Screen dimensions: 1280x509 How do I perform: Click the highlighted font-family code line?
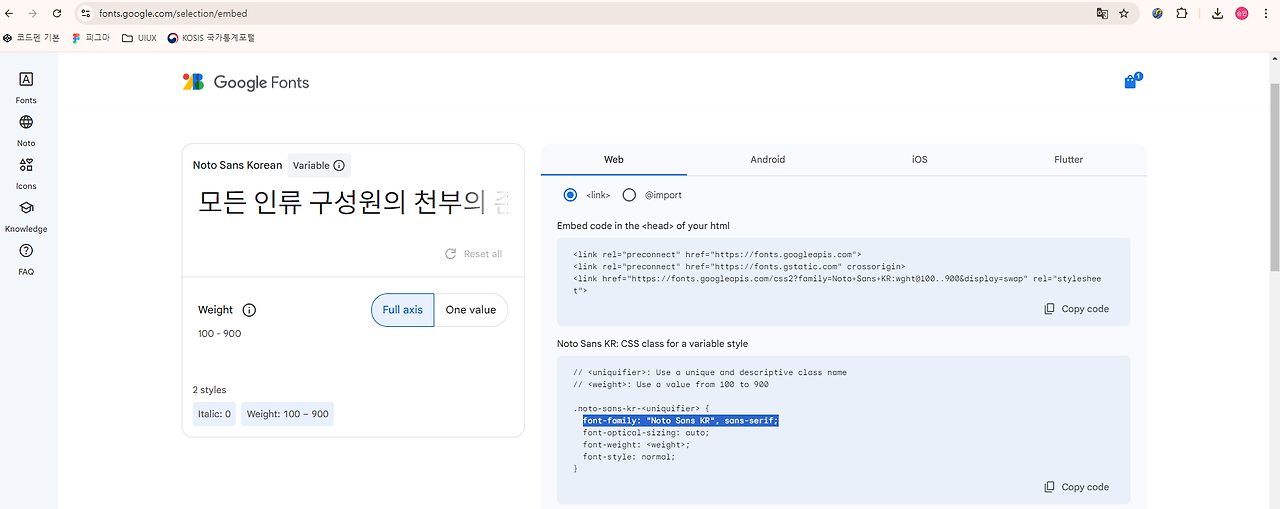pyautogui.click(x=680, y=421)
